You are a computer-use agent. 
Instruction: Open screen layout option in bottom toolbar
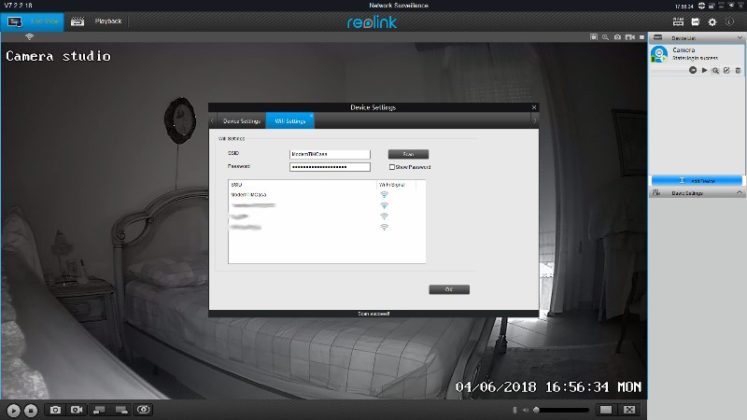[x=121, y=410]
